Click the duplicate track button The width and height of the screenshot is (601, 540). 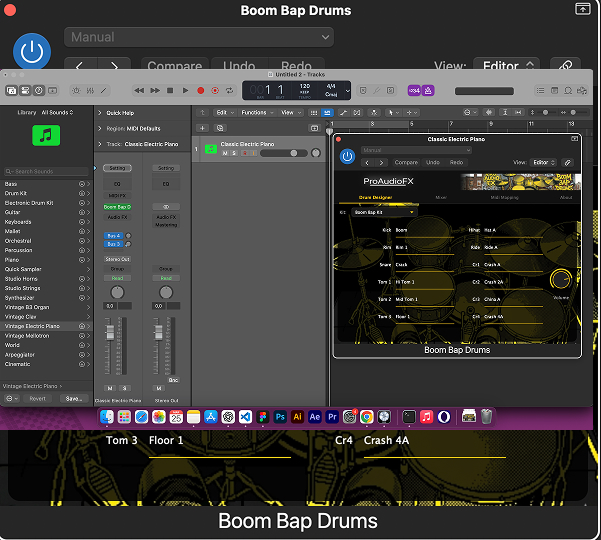[220, 128]
